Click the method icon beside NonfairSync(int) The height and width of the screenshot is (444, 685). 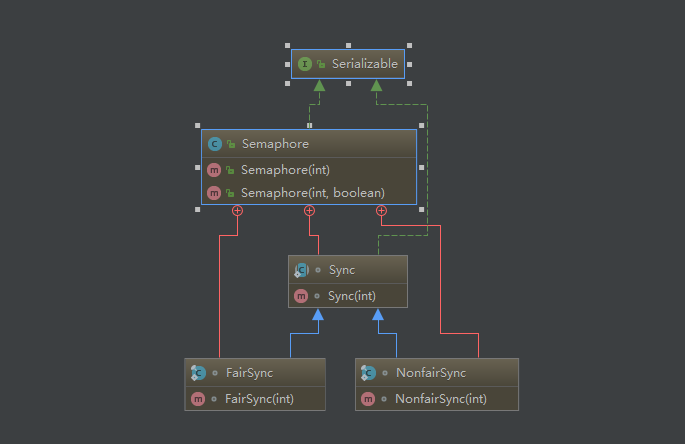click(368, 399)
